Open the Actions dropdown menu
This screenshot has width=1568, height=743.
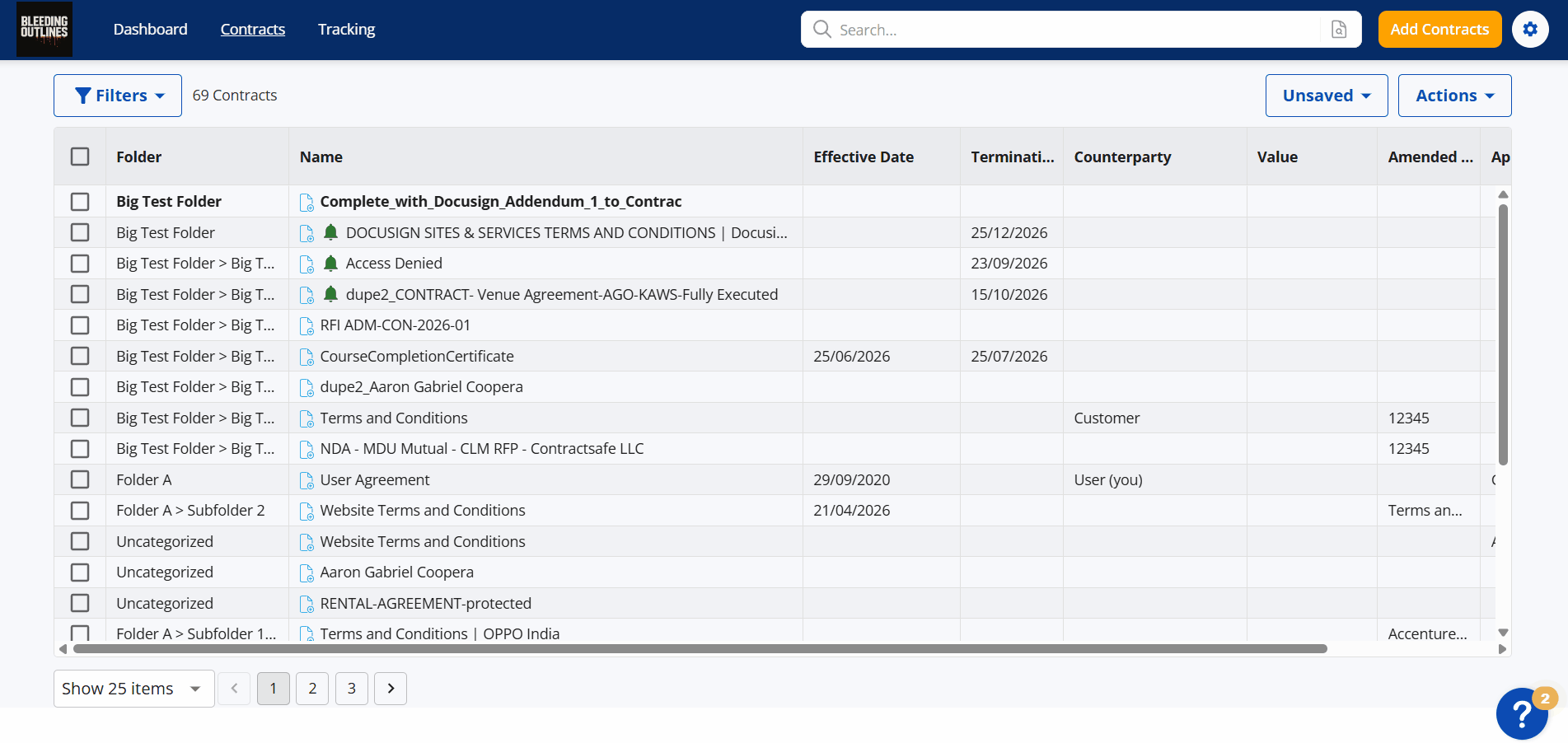point(1455,96)
